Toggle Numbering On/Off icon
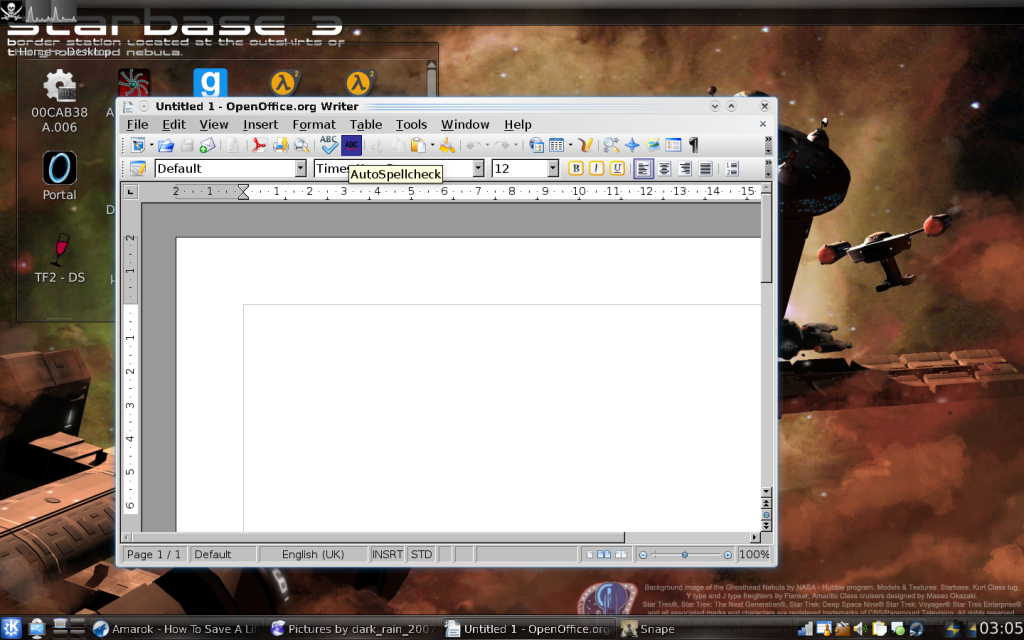 click(731, 168)
